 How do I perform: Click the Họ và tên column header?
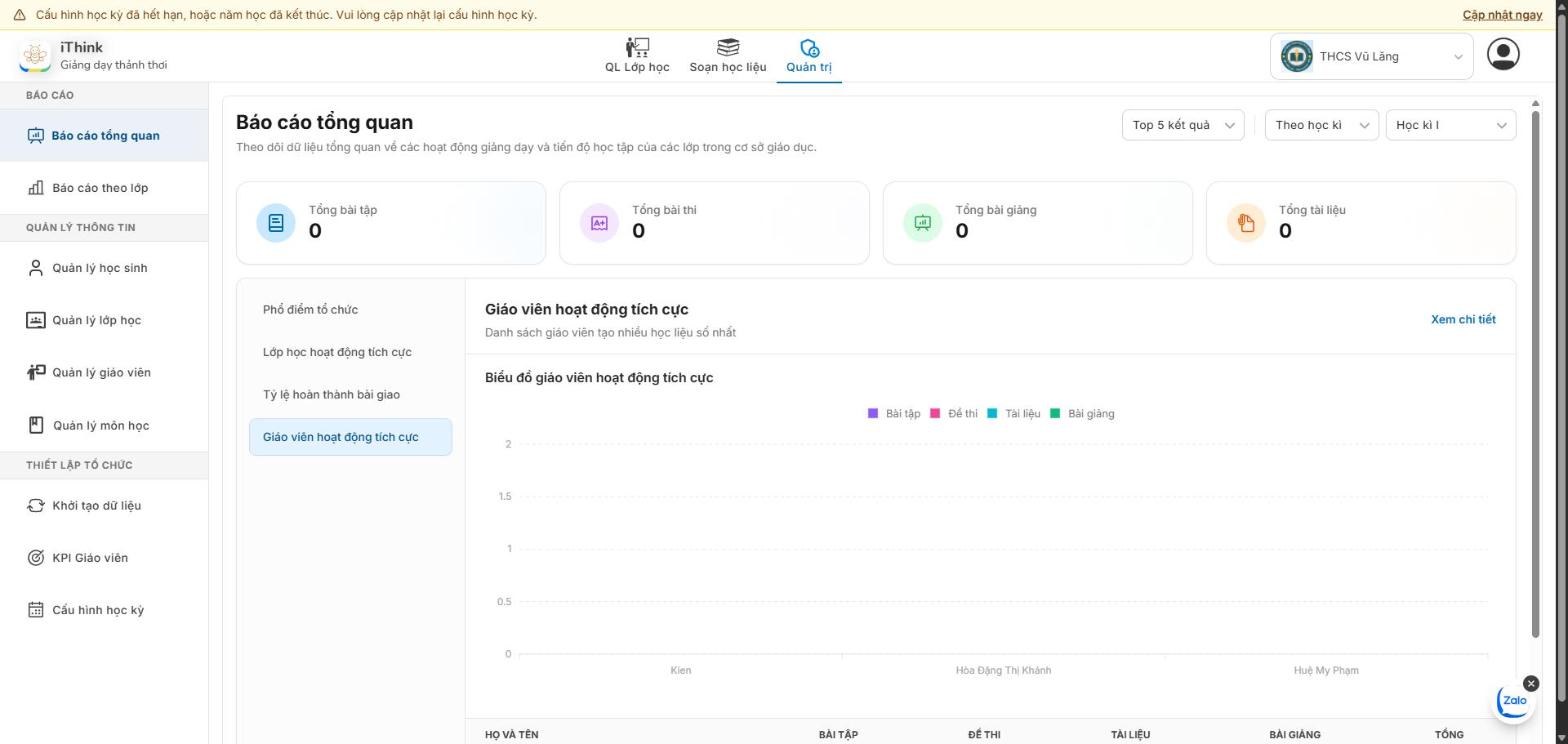click(512, 735)
